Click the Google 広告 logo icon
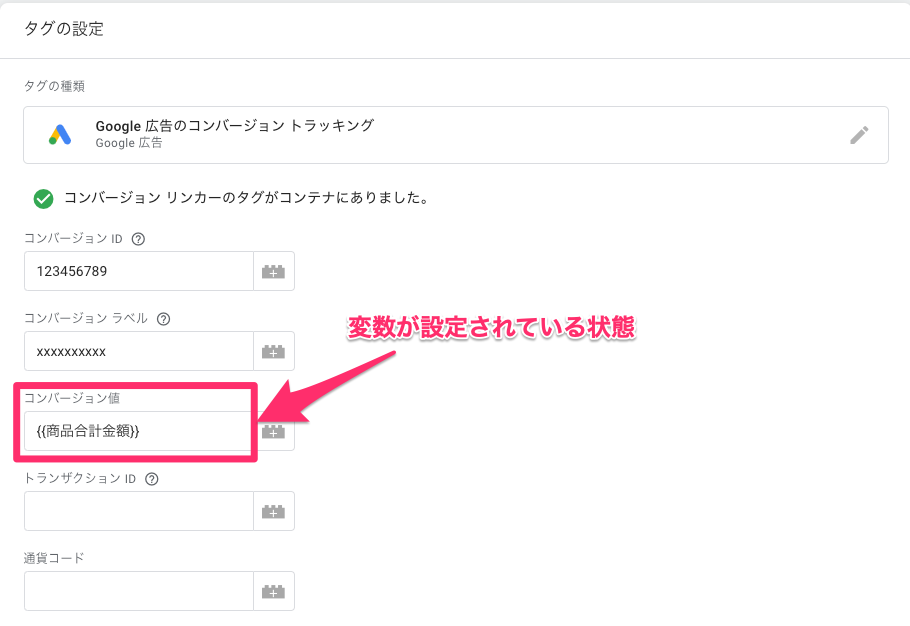Viewport: 910px width, 626px height. (58, 133)
